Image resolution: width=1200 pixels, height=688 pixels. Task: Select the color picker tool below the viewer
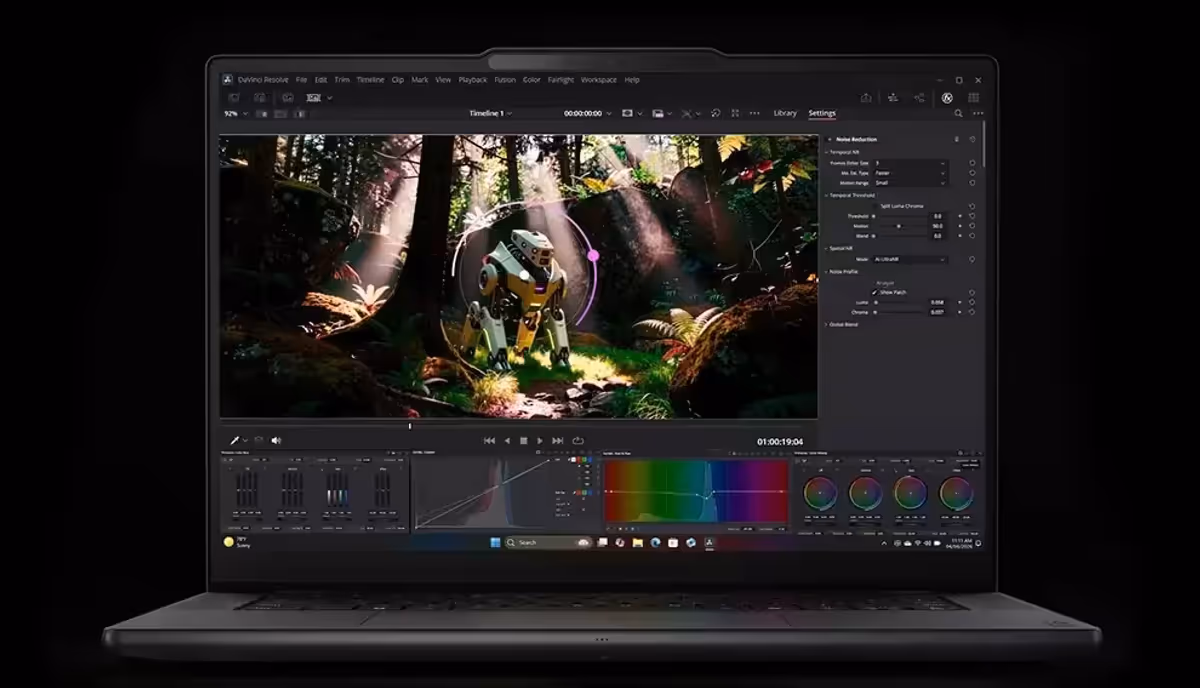coord(236,440)
